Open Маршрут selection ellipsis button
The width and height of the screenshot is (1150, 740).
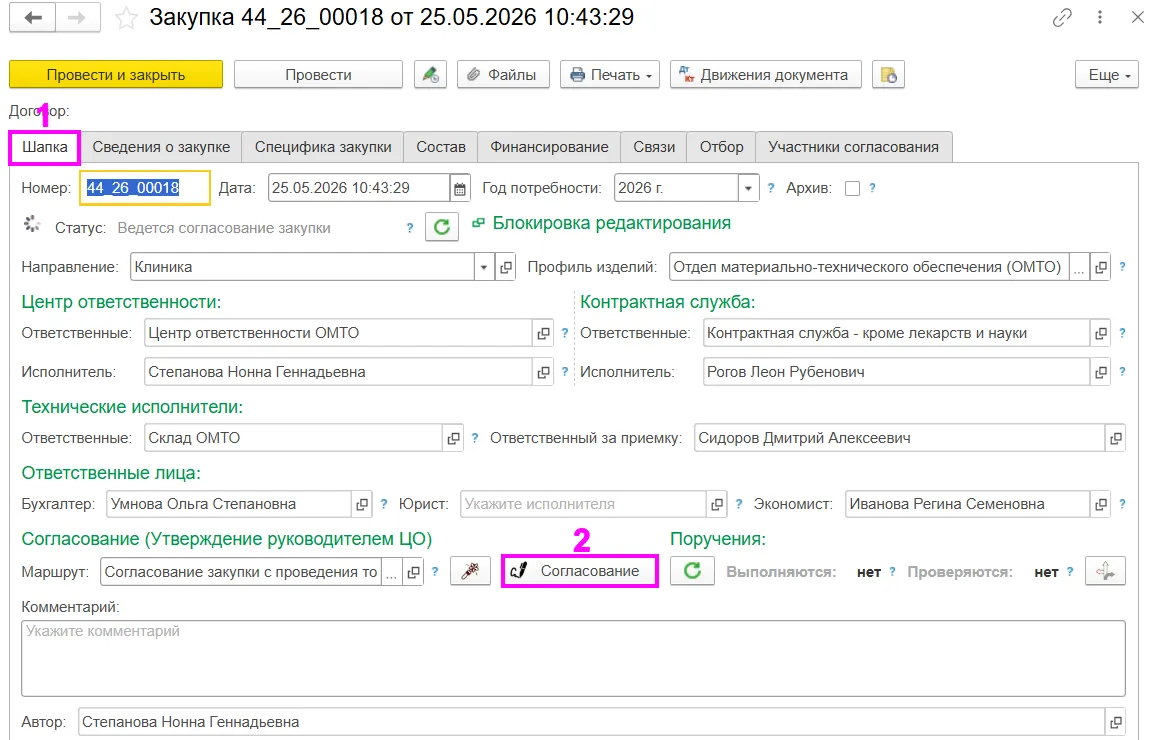pyautogui.click(x=392, y=572)
